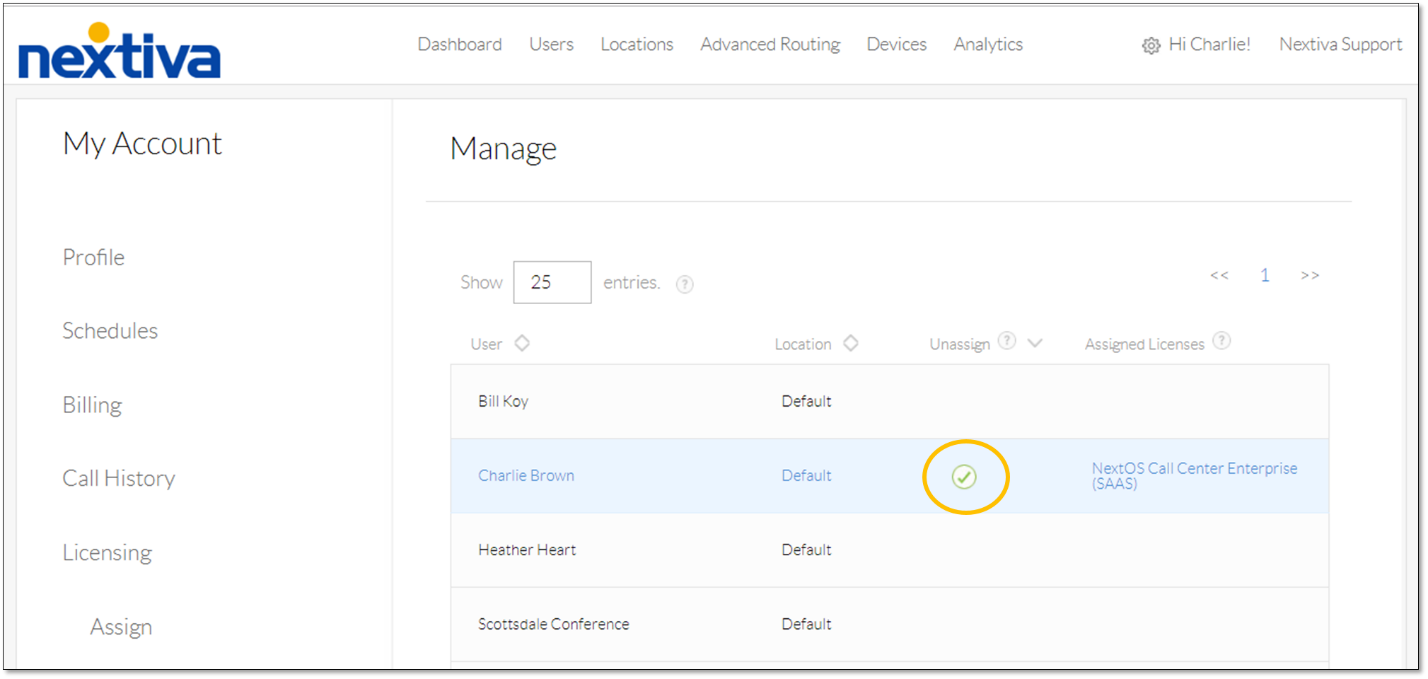Select Assign under Licensing

[121, 627]
